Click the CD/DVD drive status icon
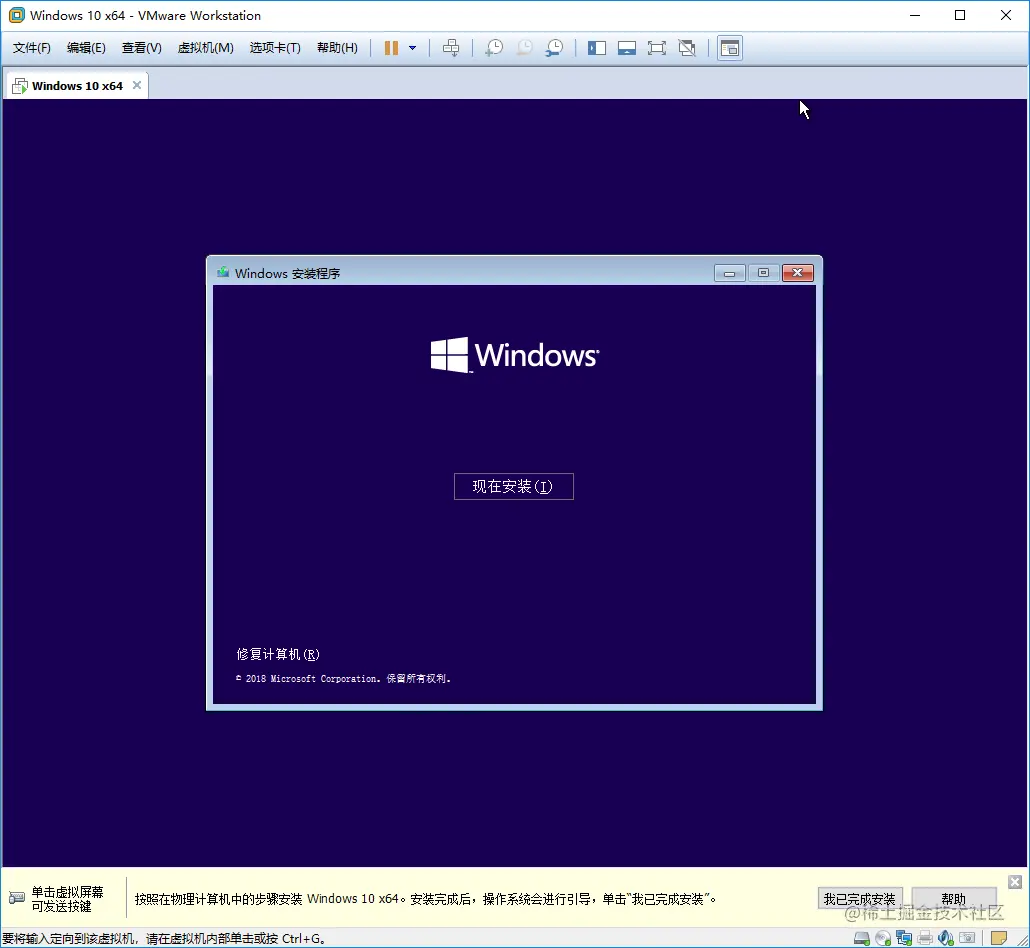Image resolution: width=1030 pixels, height=948 pixels. click(x=883, y=938)
